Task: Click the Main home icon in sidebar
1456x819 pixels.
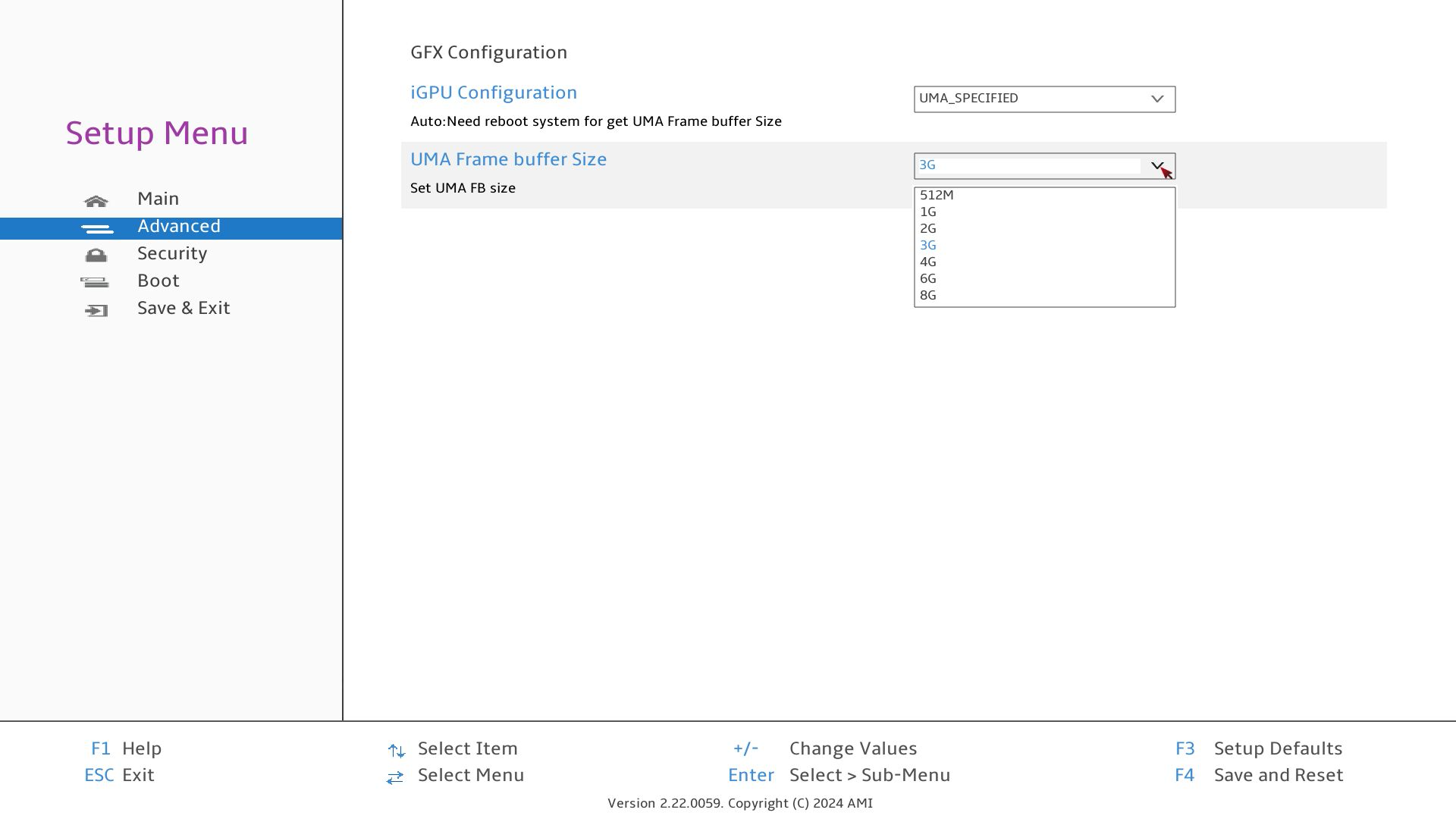Action: (x=96, y=201)
